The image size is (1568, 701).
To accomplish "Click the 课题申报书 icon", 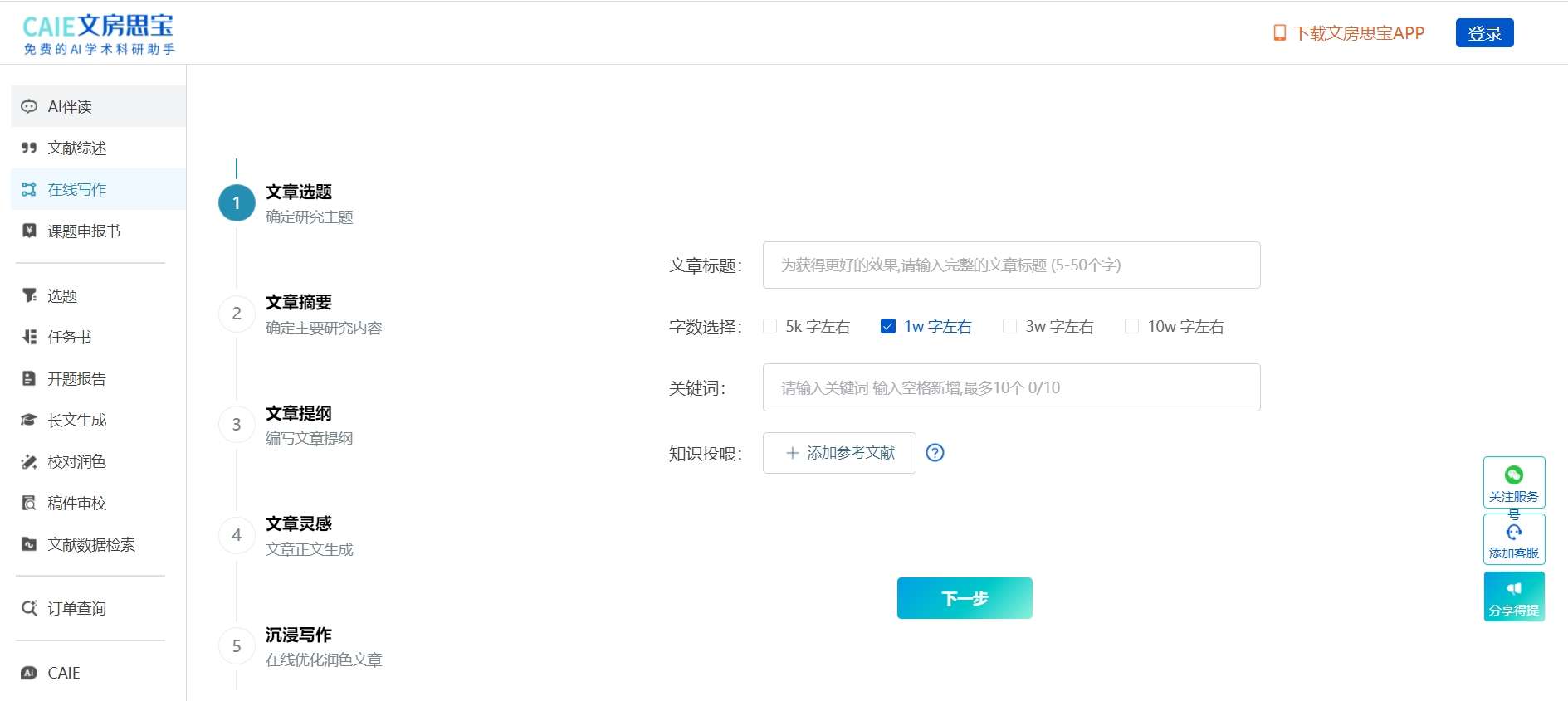I will tap(29, 231).
